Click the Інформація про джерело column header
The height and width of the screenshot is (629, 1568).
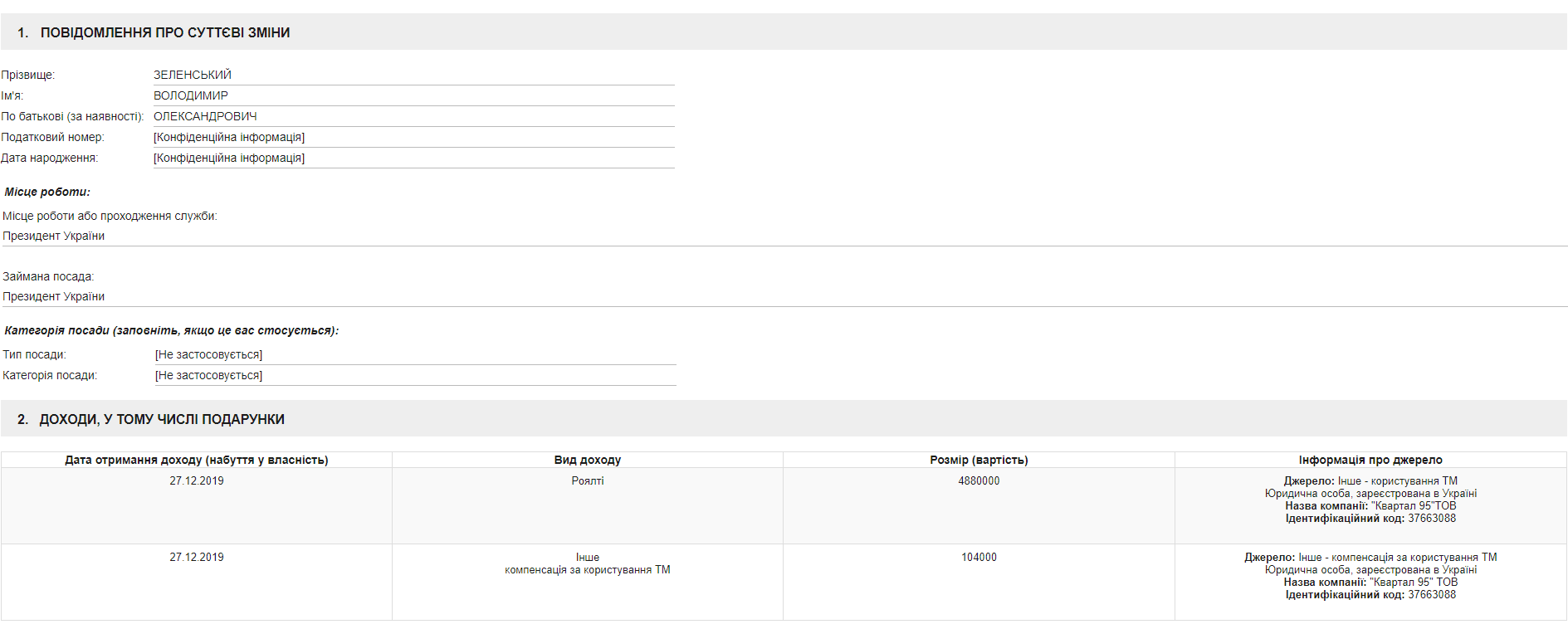(1370, 460)
